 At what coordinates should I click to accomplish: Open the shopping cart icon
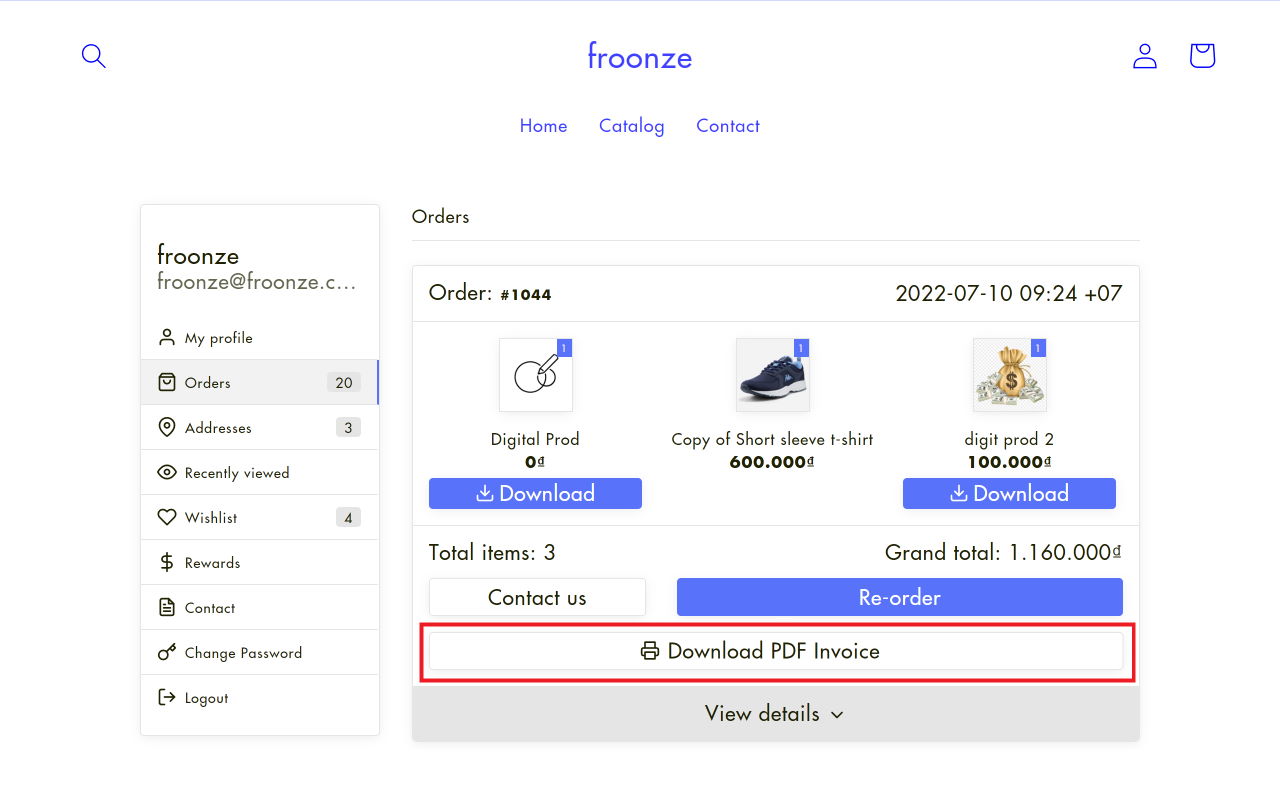click(x=1202, y=55)
